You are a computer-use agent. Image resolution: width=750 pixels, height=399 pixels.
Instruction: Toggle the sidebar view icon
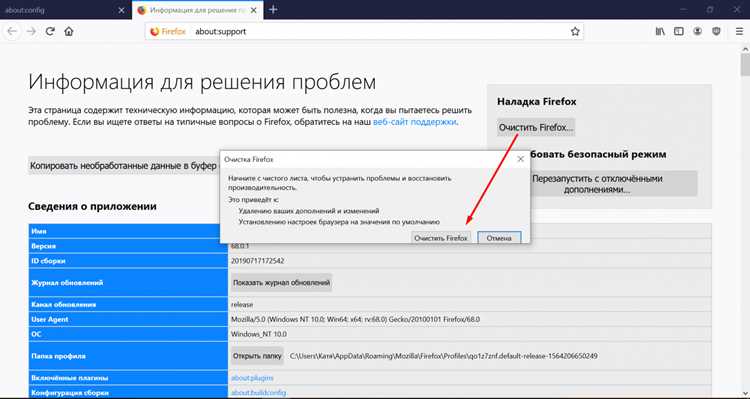679,32
